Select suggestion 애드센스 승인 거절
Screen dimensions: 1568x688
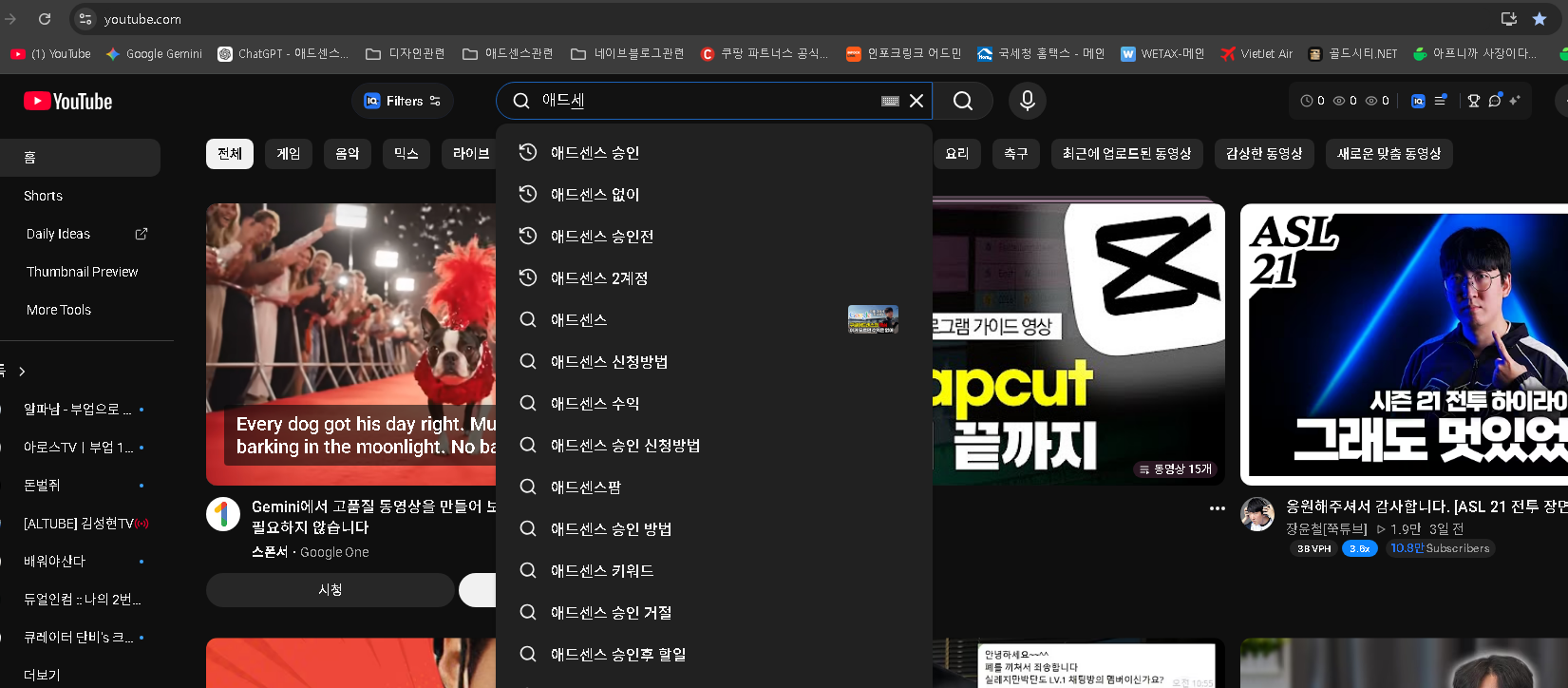[714, 612]
